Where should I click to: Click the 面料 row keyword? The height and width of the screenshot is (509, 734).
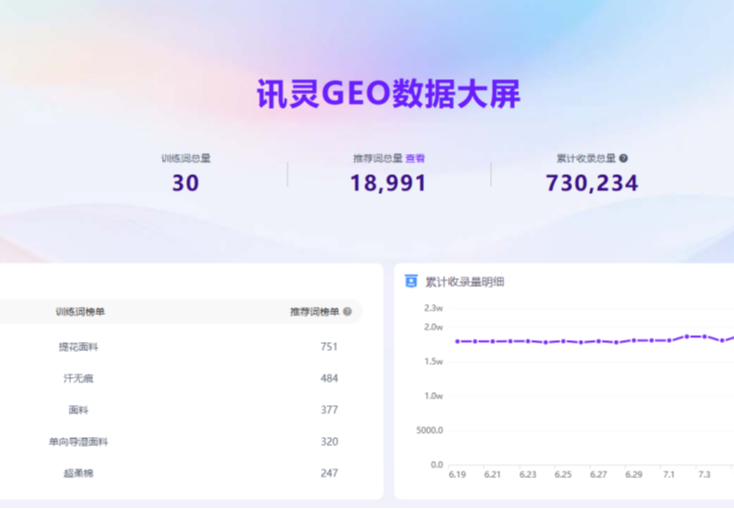(78, 410)
